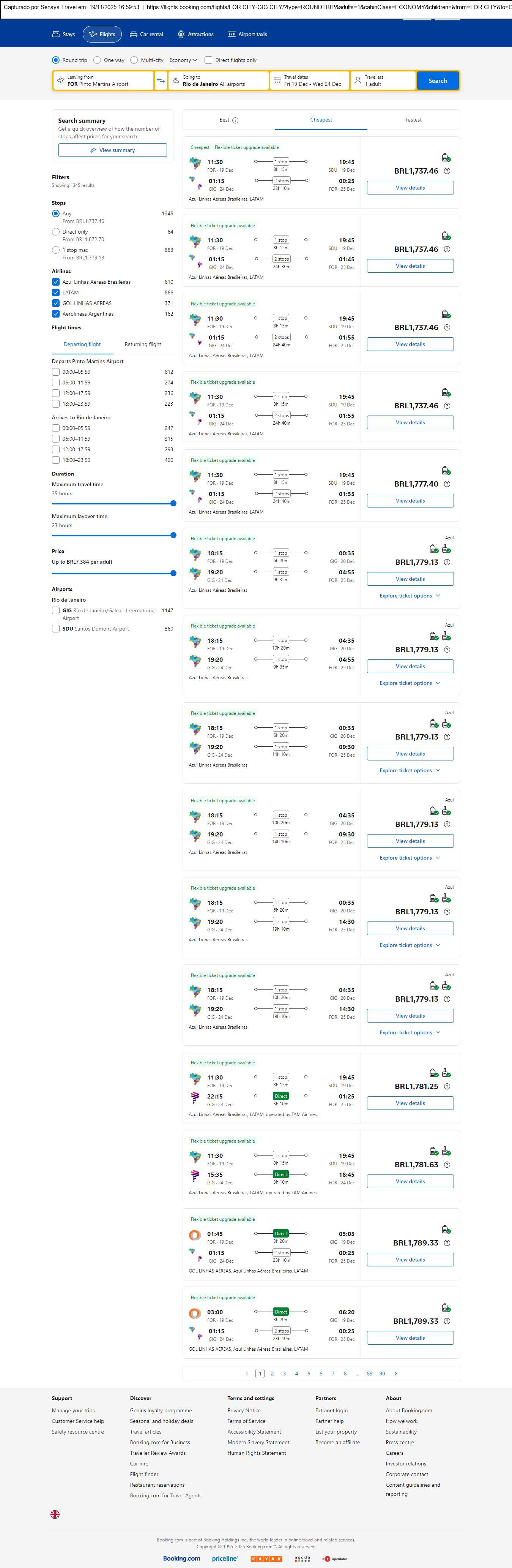This screenshot has height=1568, width=512.
Task: Click the baggage icon on the first flight result
Action: (446, 158)
